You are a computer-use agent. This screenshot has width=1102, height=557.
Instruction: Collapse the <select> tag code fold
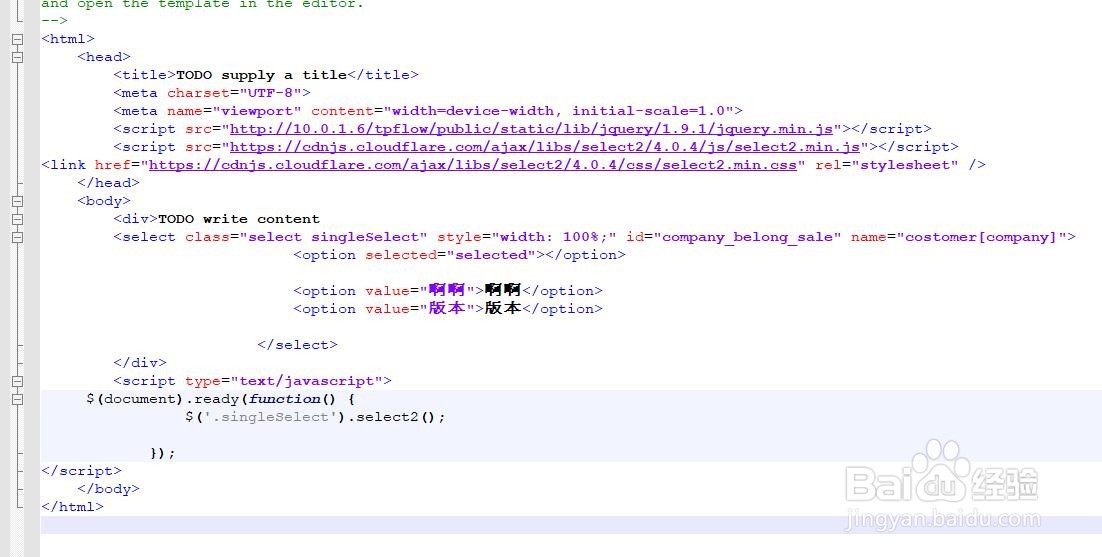coord(18,237)
